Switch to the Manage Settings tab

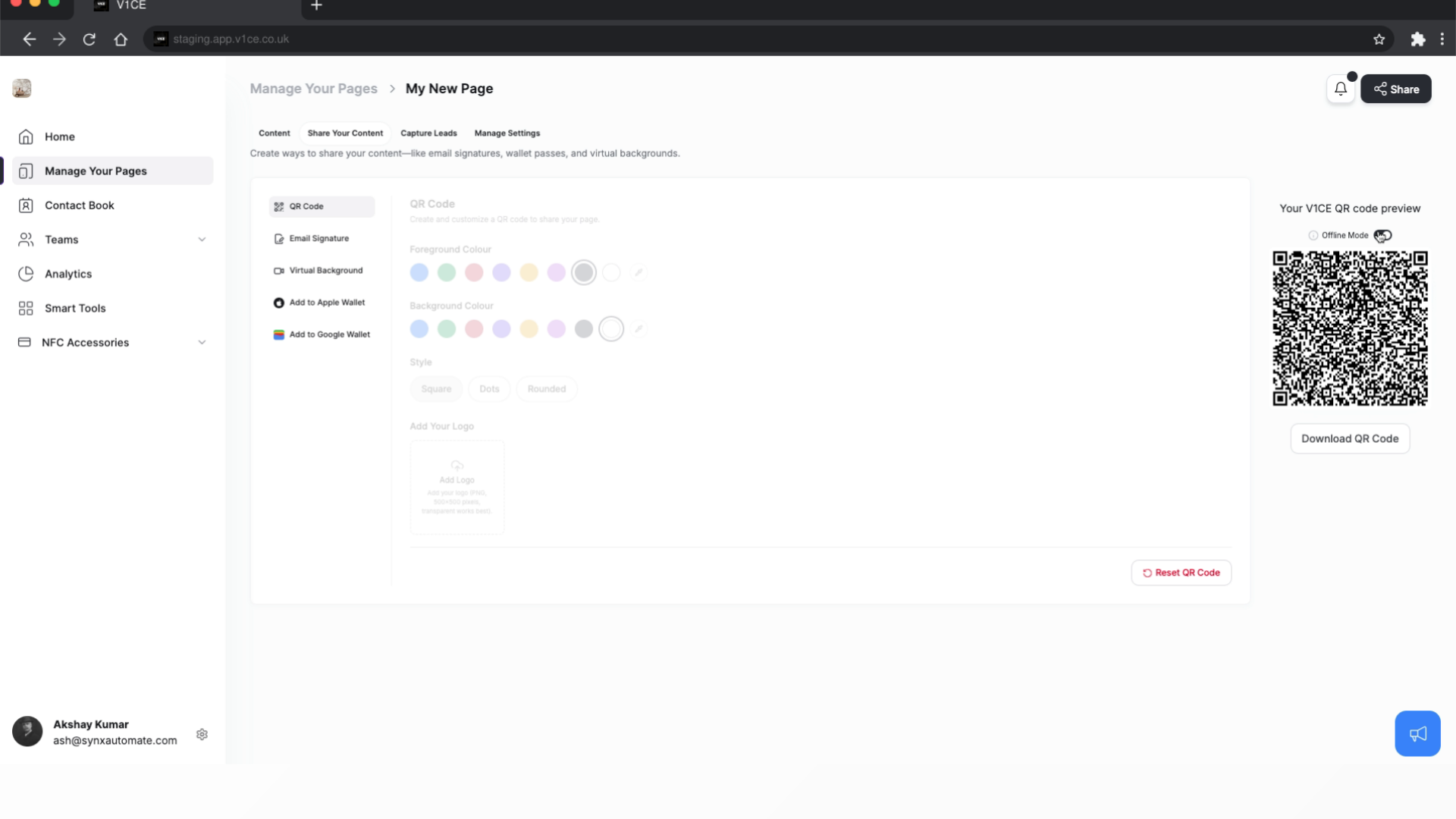pyautogui.click(x=507, y=133)
